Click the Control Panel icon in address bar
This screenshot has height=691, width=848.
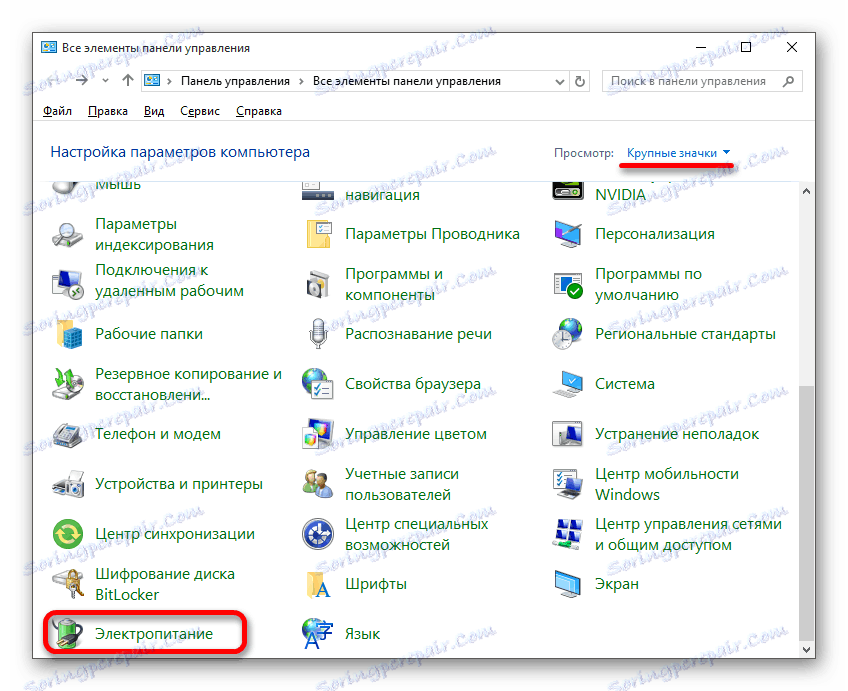153,81
